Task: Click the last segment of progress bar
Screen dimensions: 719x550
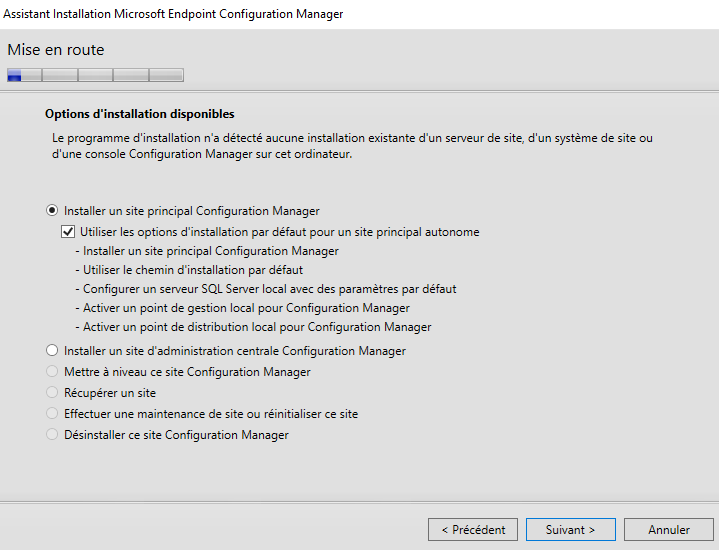Action: tap(166, 74)
